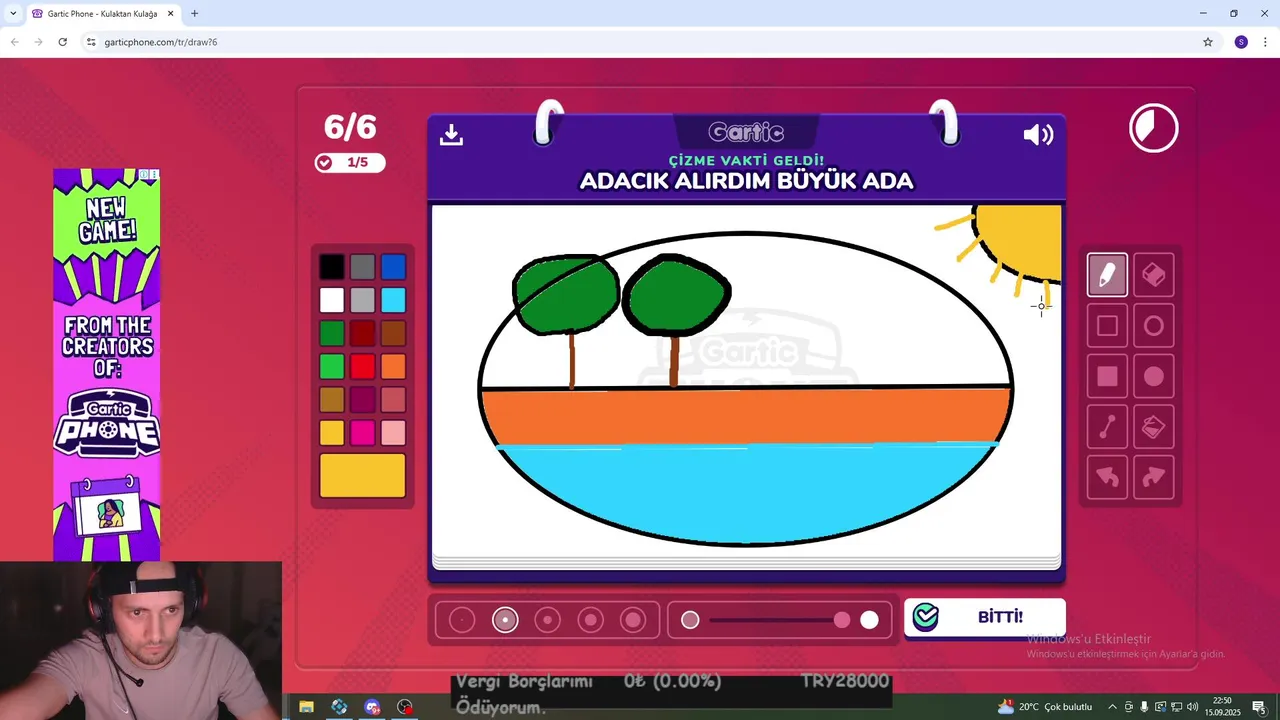Viewport: 1280px width, 720px height.
Task: Select the smallest brush size
Action: [x=461, y=620]
